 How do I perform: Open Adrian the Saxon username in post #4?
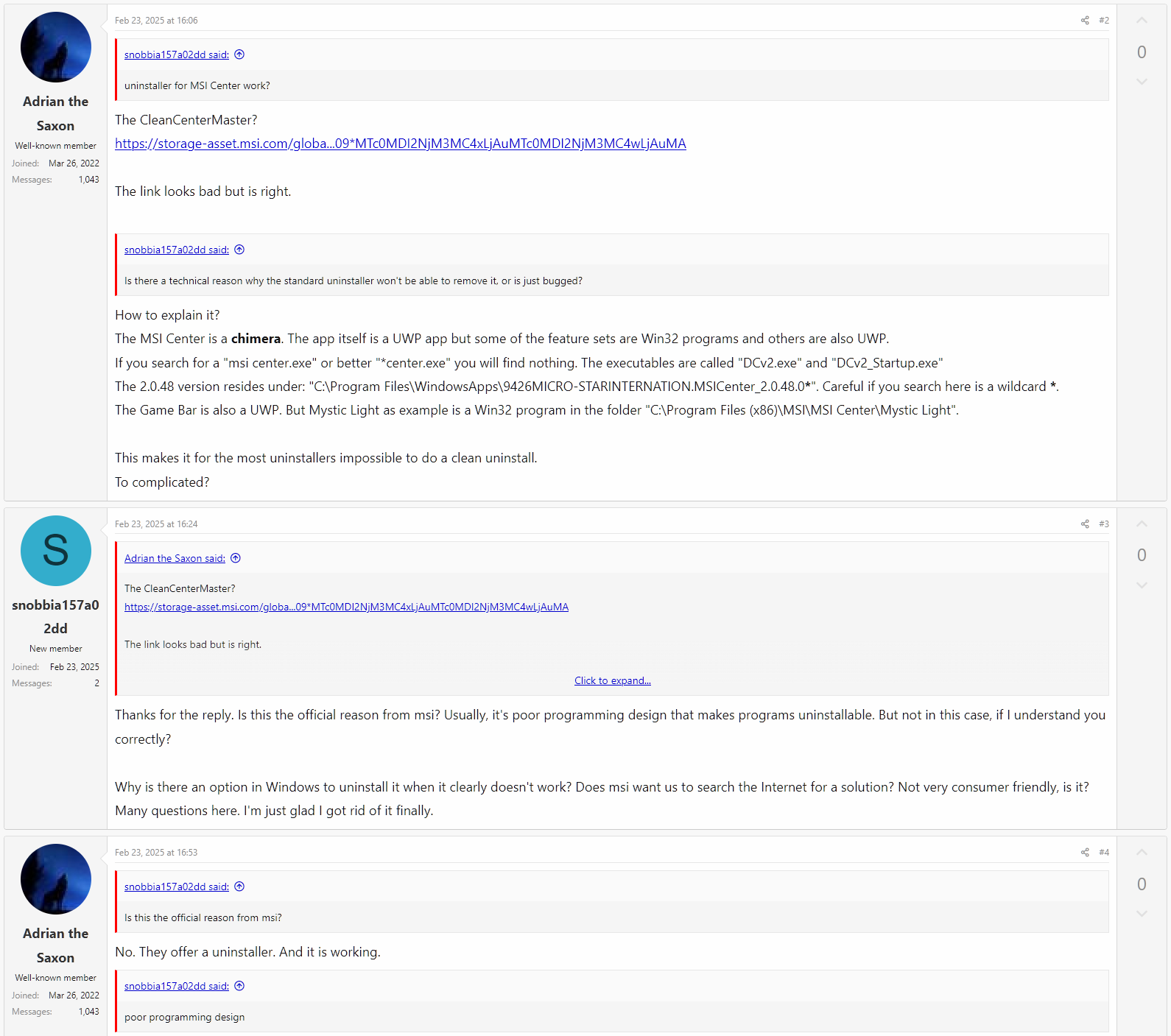(x=56, y=945)
